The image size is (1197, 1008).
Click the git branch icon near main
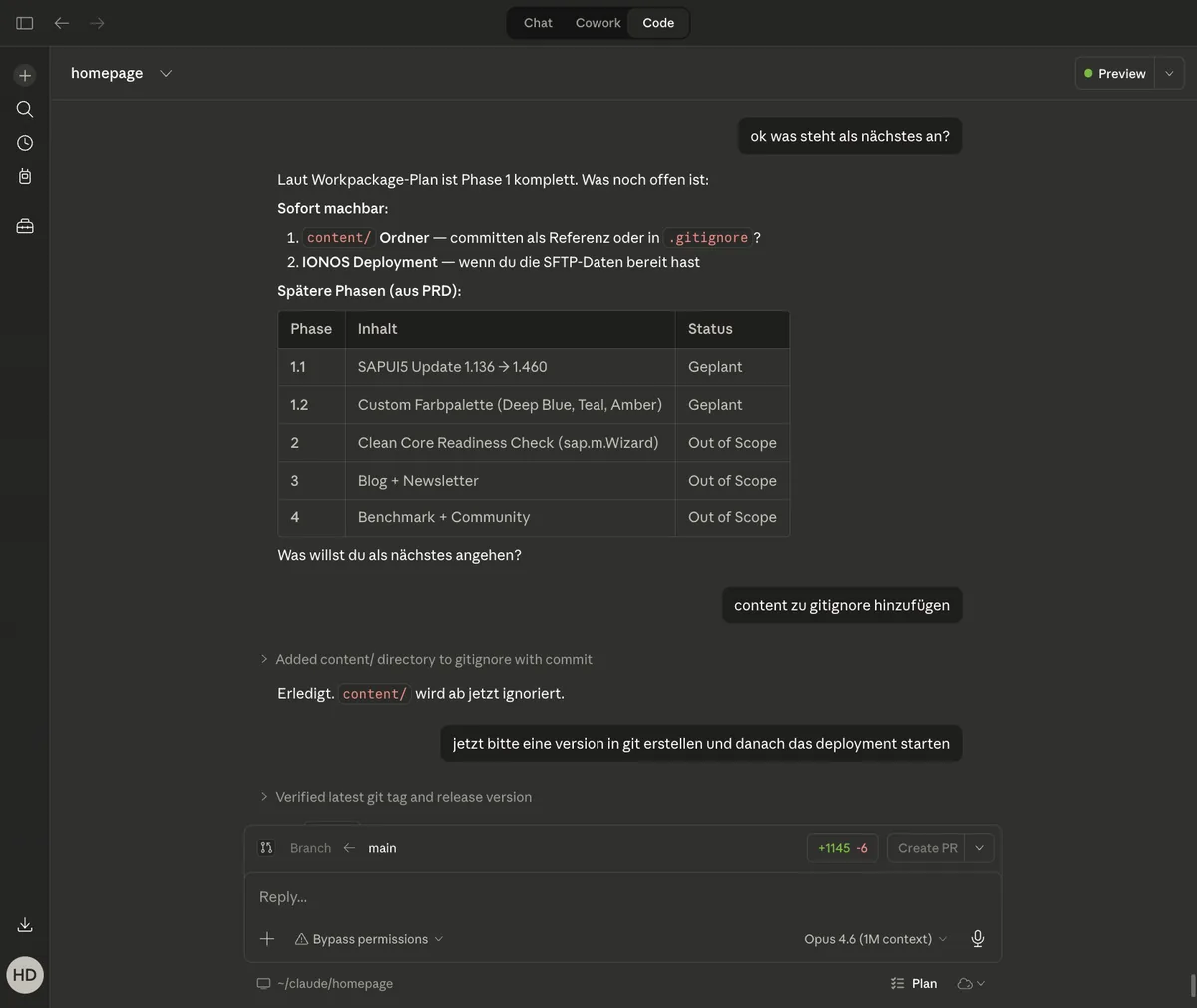tap(266, 847)
